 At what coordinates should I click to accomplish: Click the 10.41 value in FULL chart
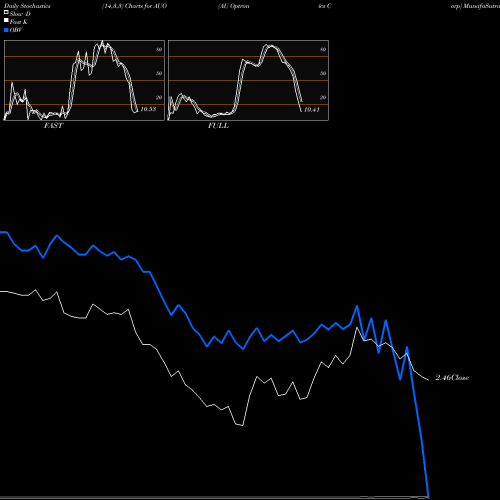[x=312, y=109]
